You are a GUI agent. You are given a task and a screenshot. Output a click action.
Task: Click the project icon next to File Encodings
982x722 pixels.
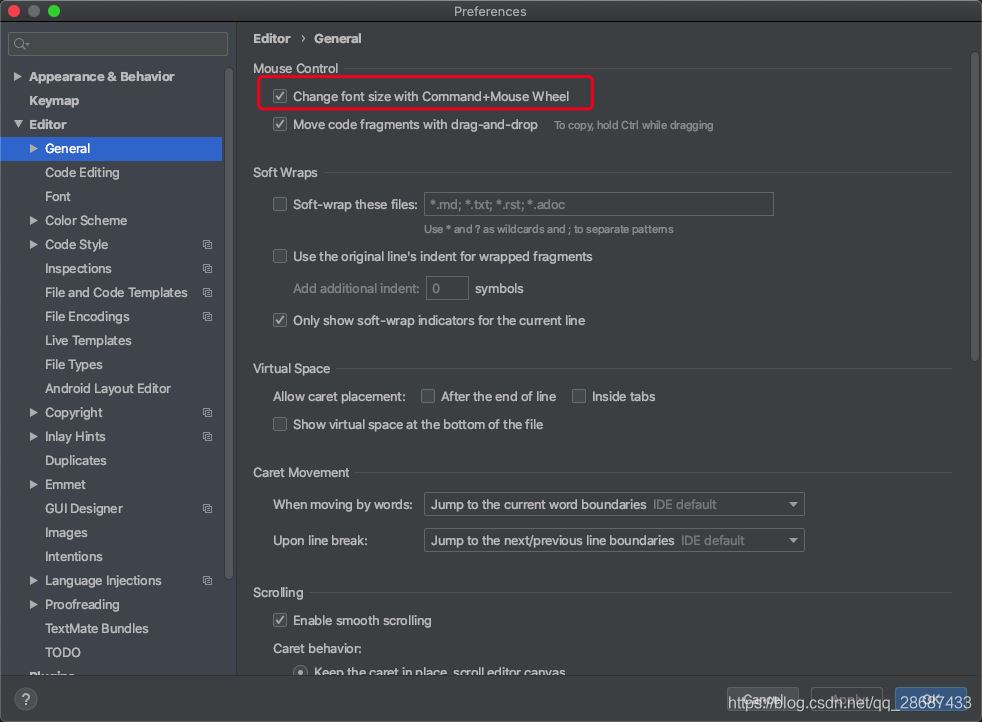point(207,317)
